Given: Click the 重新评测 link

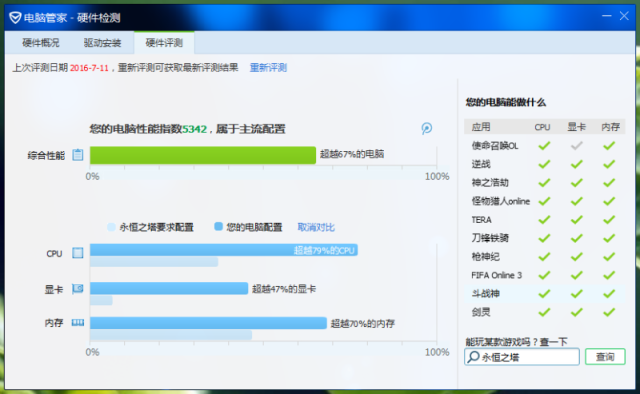Looking at the screenshot, I should (268, 68).
